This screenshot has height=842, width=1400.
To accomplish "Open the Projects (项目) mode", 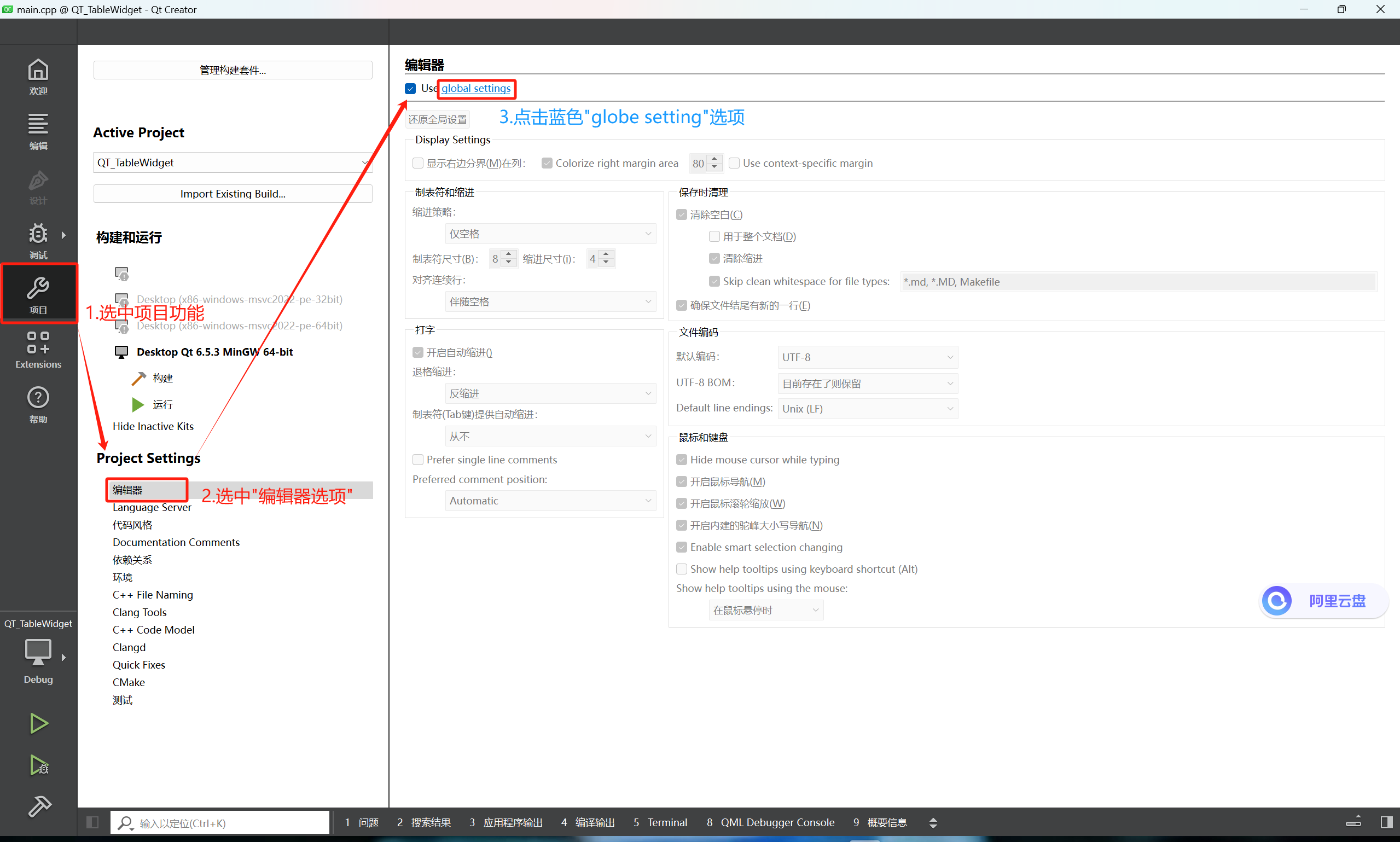I will (38, 295).
